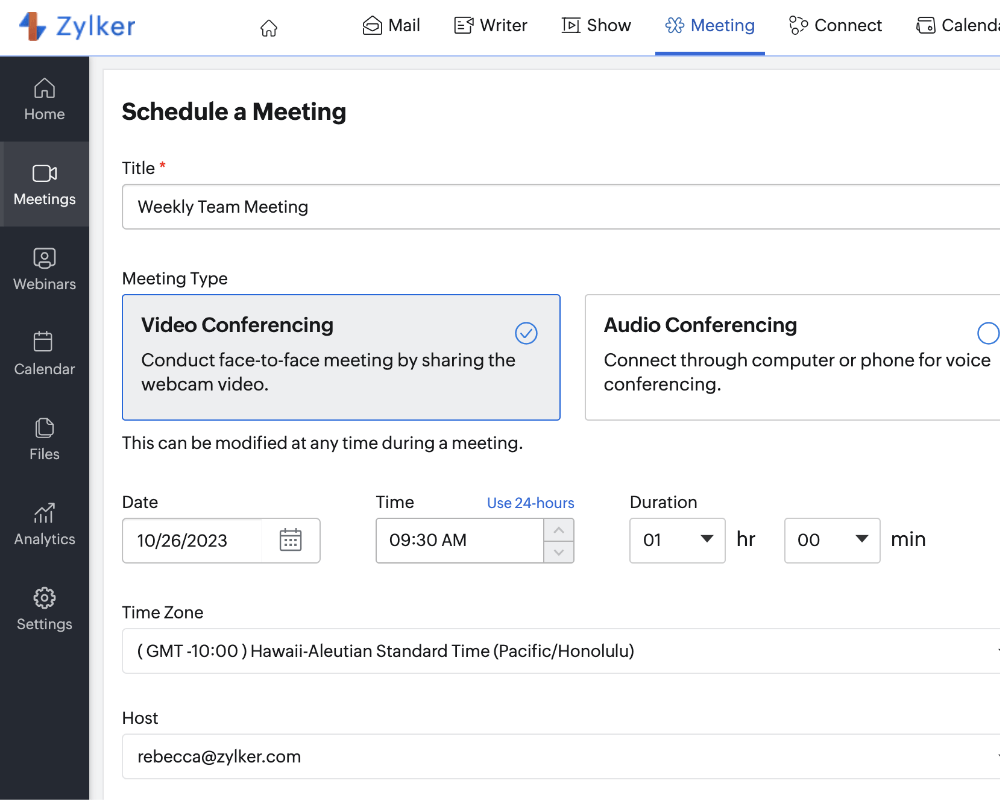
Task: Open the Writer tab
Action: pos(490,26)
